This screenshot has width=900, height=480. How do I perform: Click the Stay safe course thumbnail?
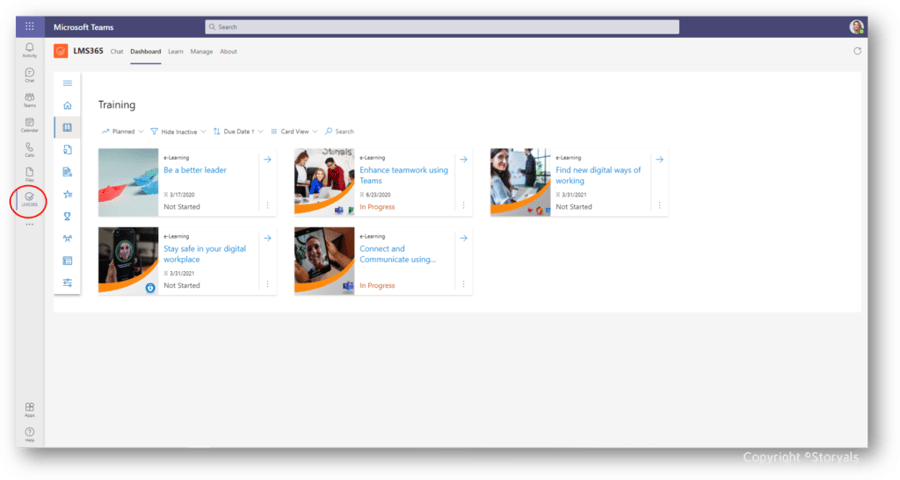click(129, 261)
